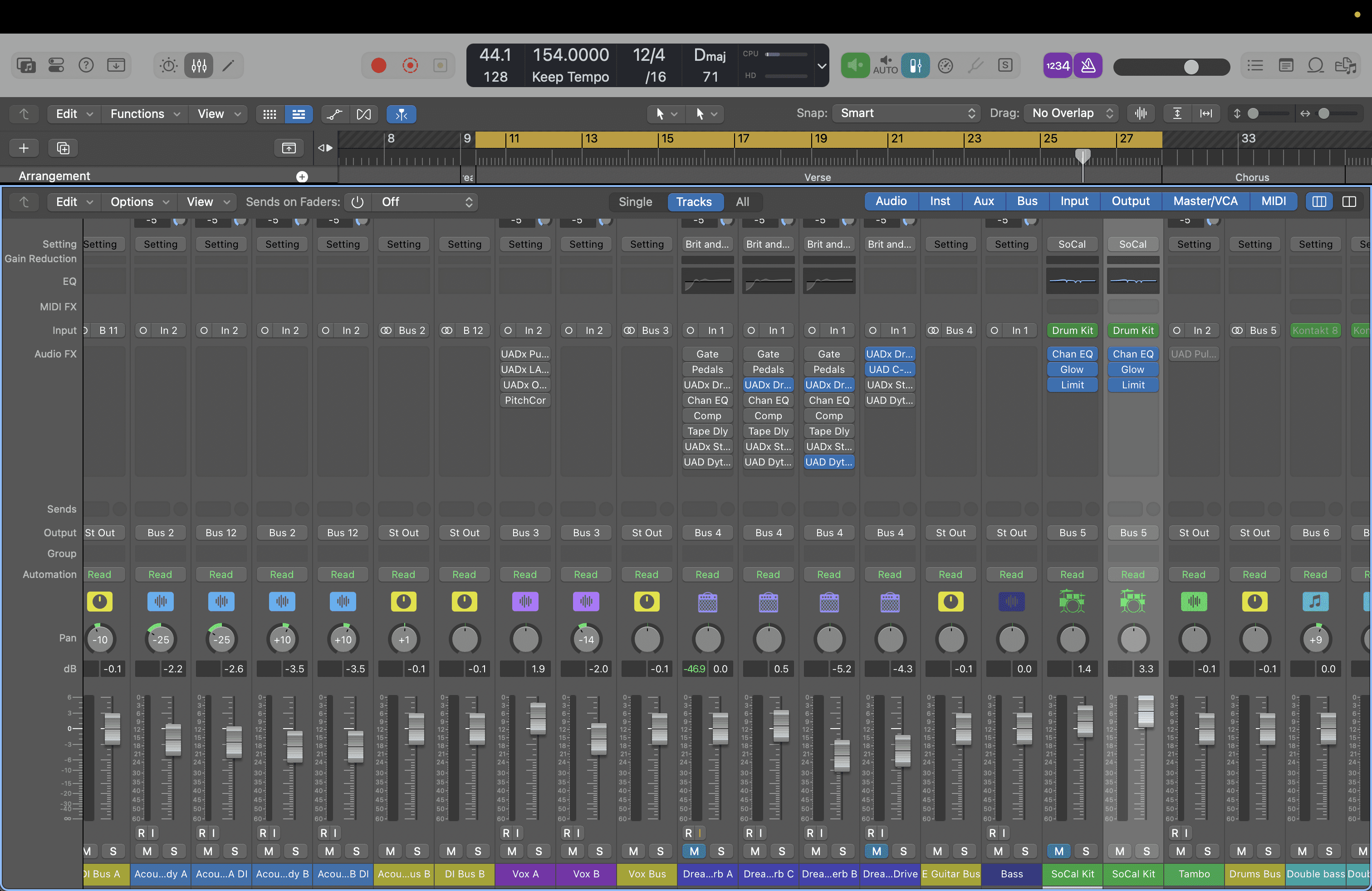Click the Kontakt 8 instrument slot
The height and width of the screenshot is (891, 1372).
pos(1315,331)
